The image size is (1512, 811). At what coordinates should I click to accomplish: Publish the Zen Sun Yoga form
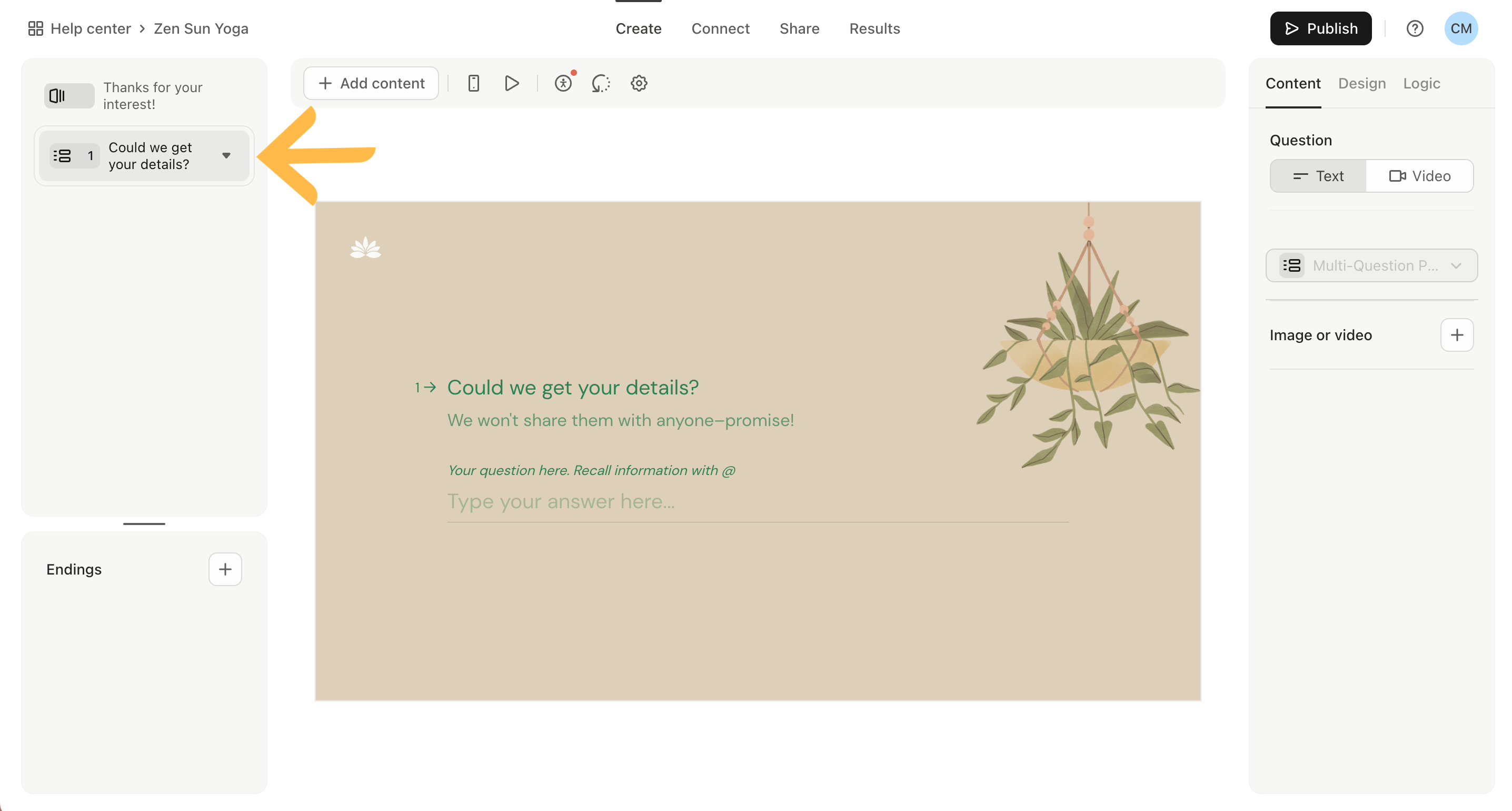coord(1321,27)
